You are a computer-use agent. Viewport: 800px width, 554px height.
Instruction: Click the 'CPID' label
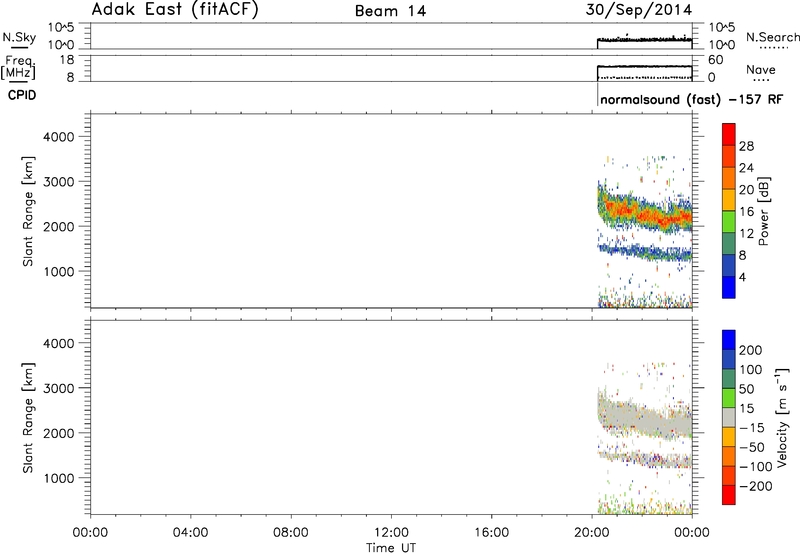(x=21, y=95)
